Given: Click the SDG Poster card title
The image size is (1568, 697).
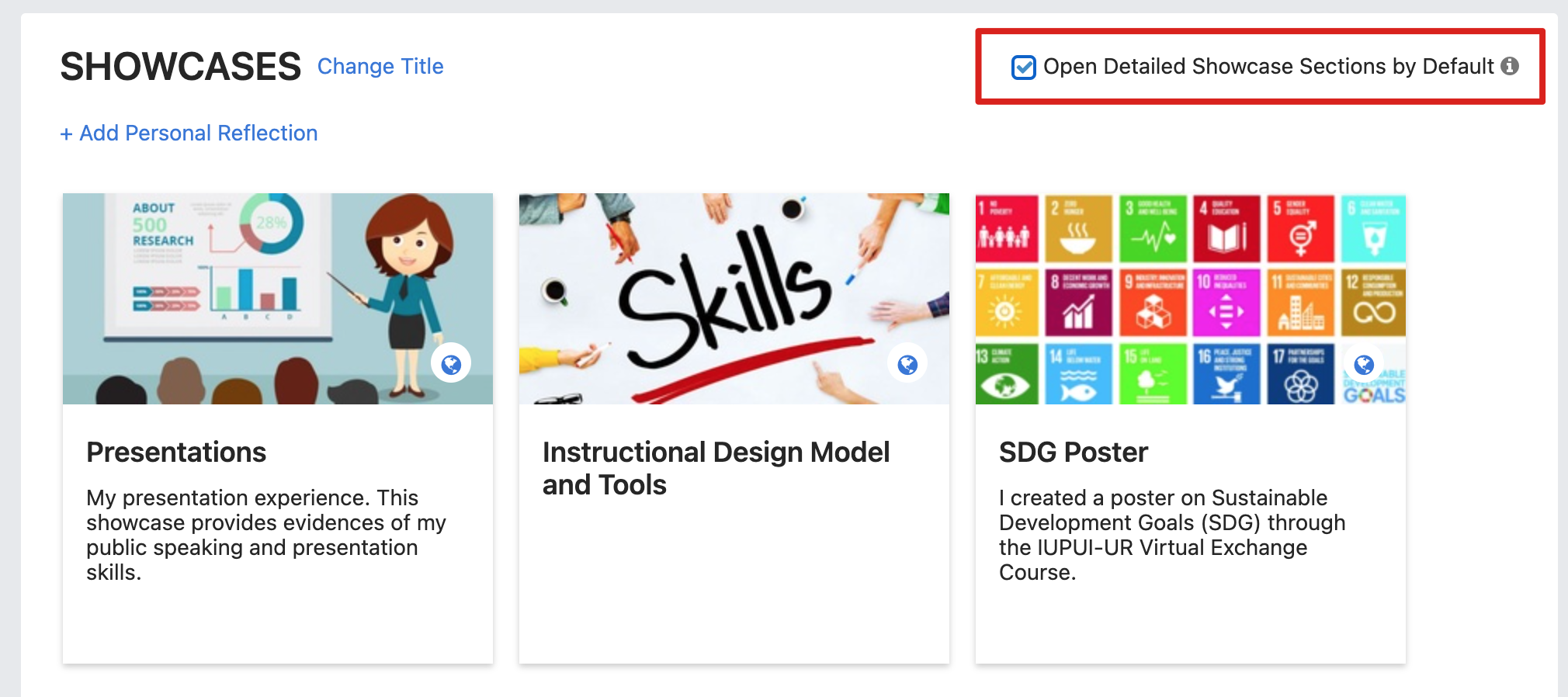Looking at the screenshot, I should pyautogui.click(x=1074, y=453).
